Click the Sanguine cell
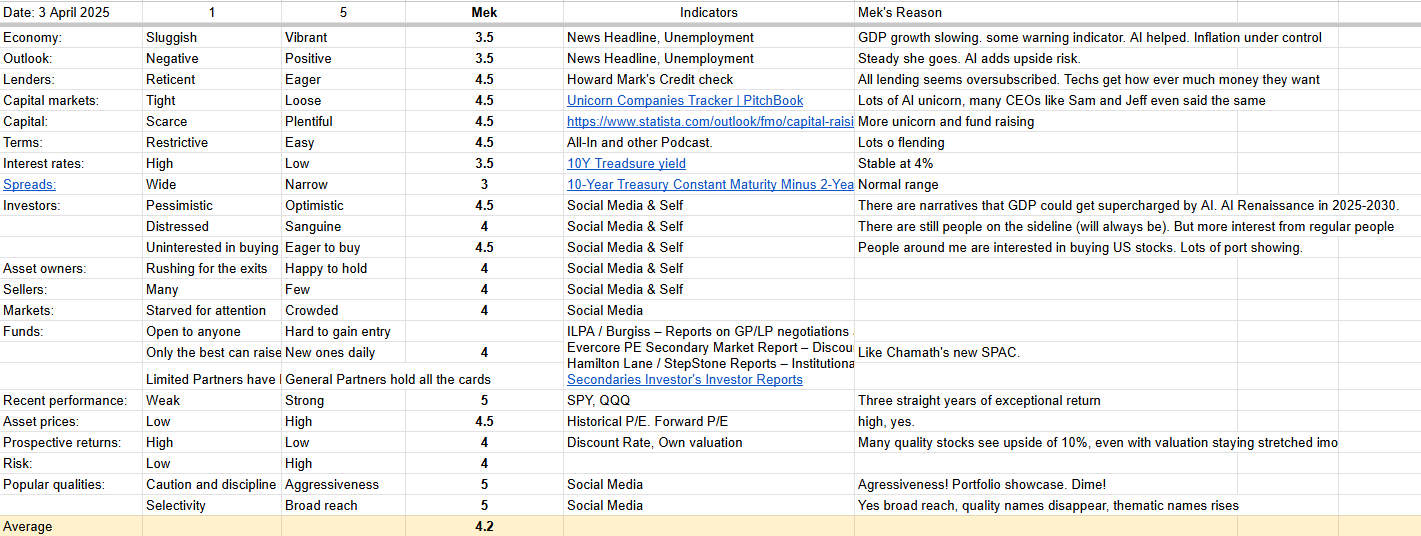The height and width of the screenshot is (536, 1421). click(343, 226)
